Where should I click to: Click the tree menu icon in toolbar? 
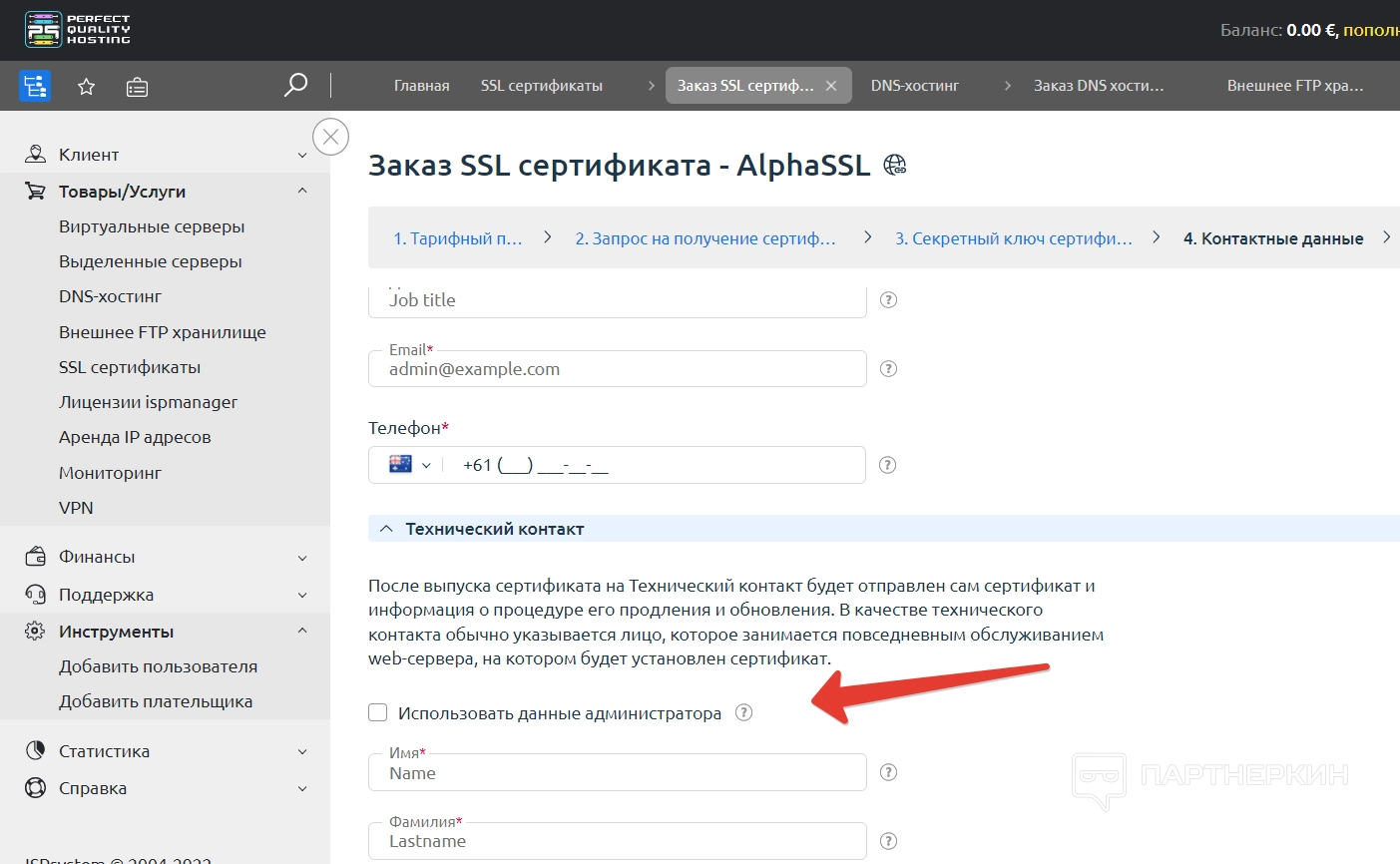click(x=35, y=86)
